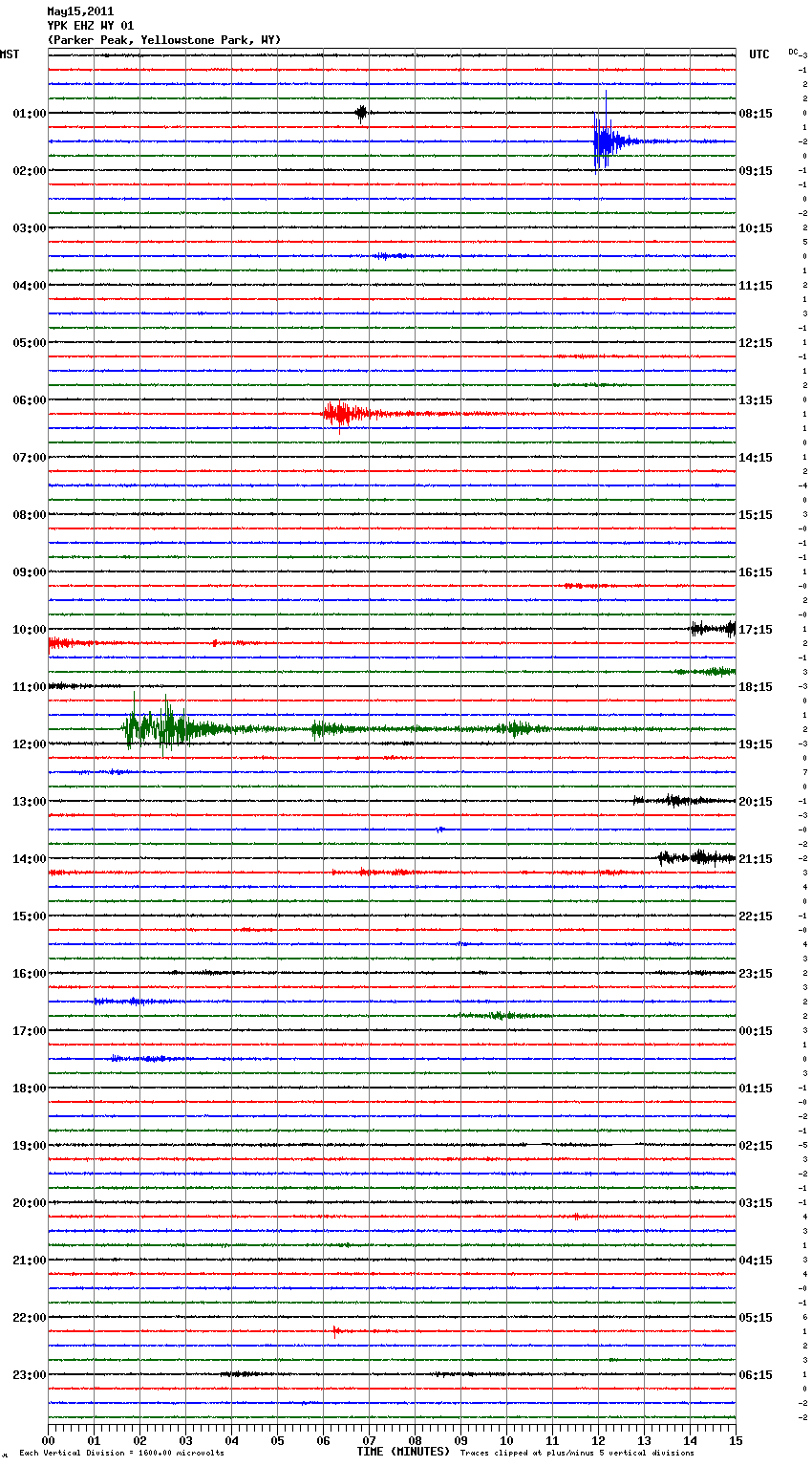The width and height of the screenshot is (812, 1466).
Task: Select the 13:00 MST time label
Action: 30,802
